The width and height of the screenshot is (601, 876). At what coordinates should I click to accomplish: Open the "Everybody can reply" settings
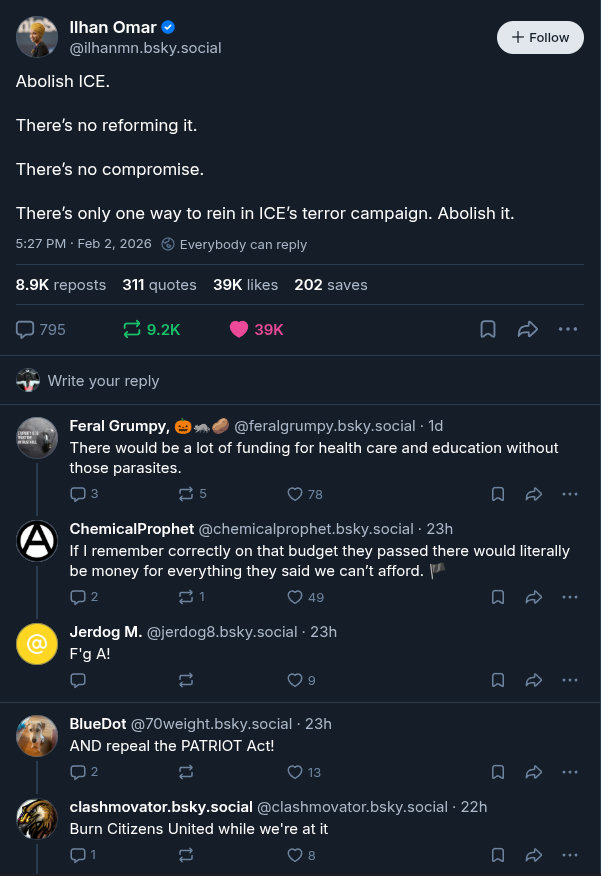[234, 244]
